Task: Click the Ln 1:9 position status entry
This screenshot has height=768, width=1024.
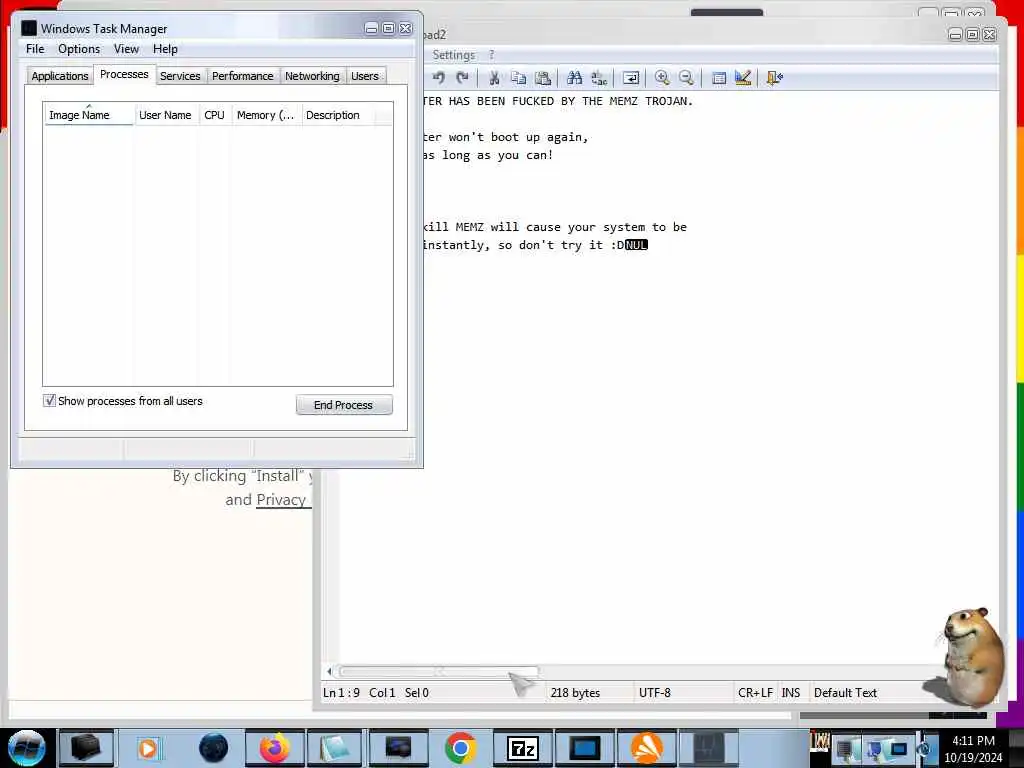Action: point(341,693)
